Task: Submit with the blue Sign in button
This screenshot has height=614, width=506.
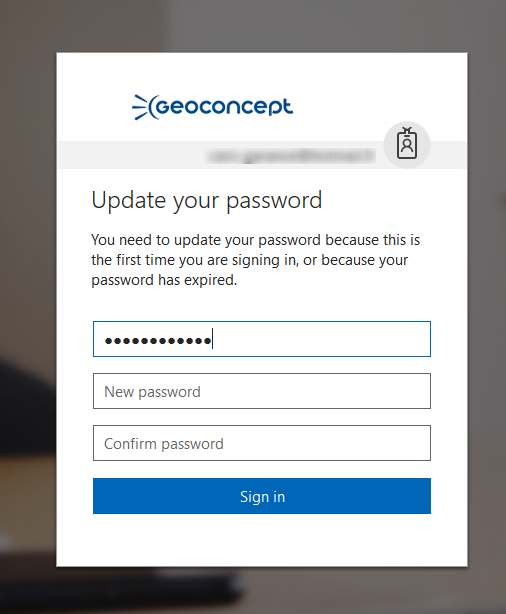Action: (262, 496)
